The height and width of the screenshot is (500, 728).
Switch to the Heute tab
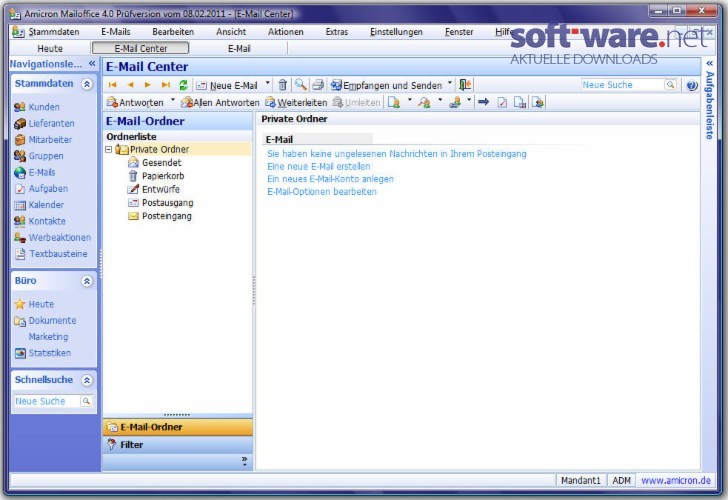(50, 48)
